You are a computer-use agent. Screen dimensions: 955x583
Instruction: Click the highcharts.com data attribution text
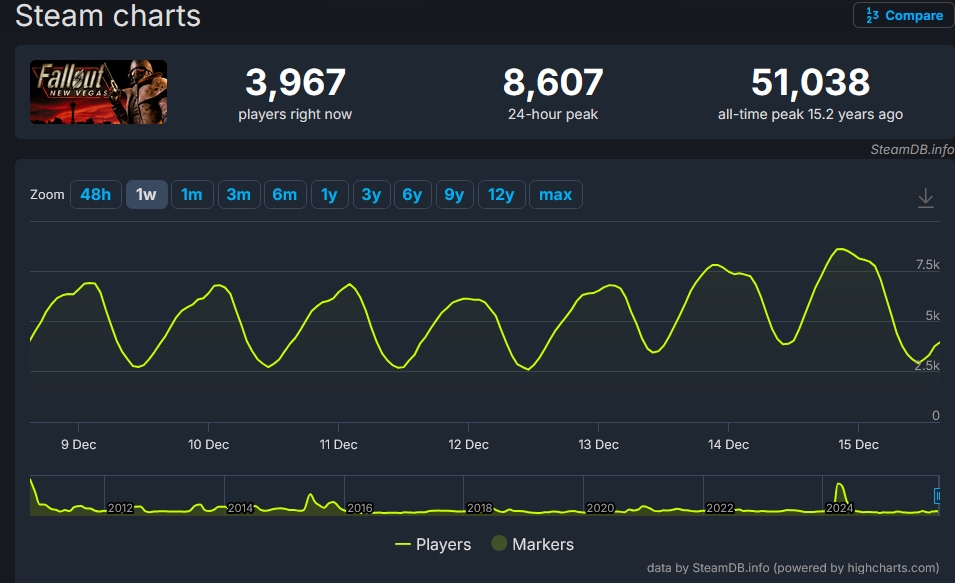click(x=793, y=568)
